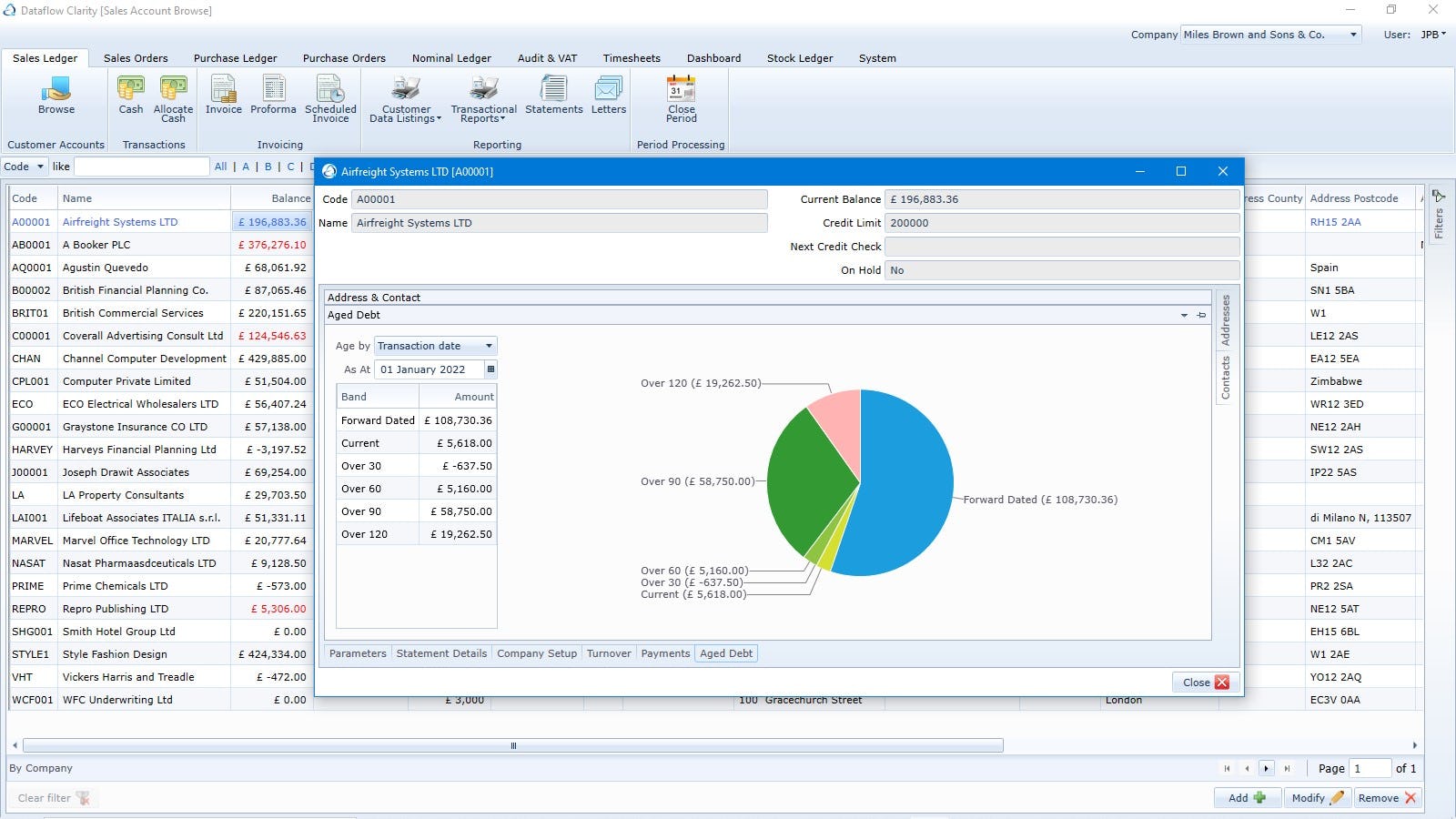Image resolution: width=1456 pixels, height=819 pixels.
Task: Open the Contacts side tab
Action: click(x=1225, y=377)
